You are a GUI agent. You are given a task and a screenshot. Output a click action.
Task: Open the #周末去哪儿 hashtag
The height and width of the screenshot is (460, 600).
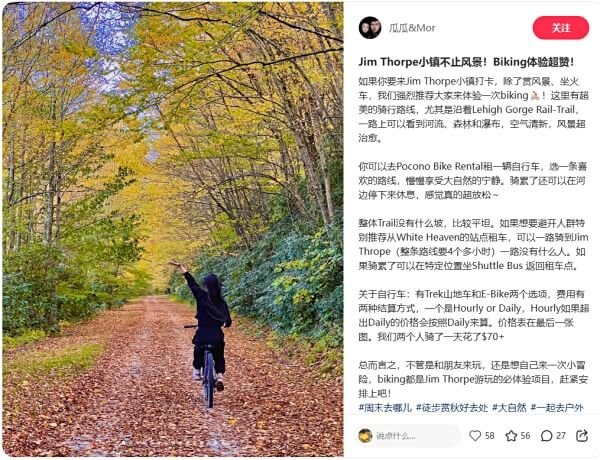coord(385,408)
